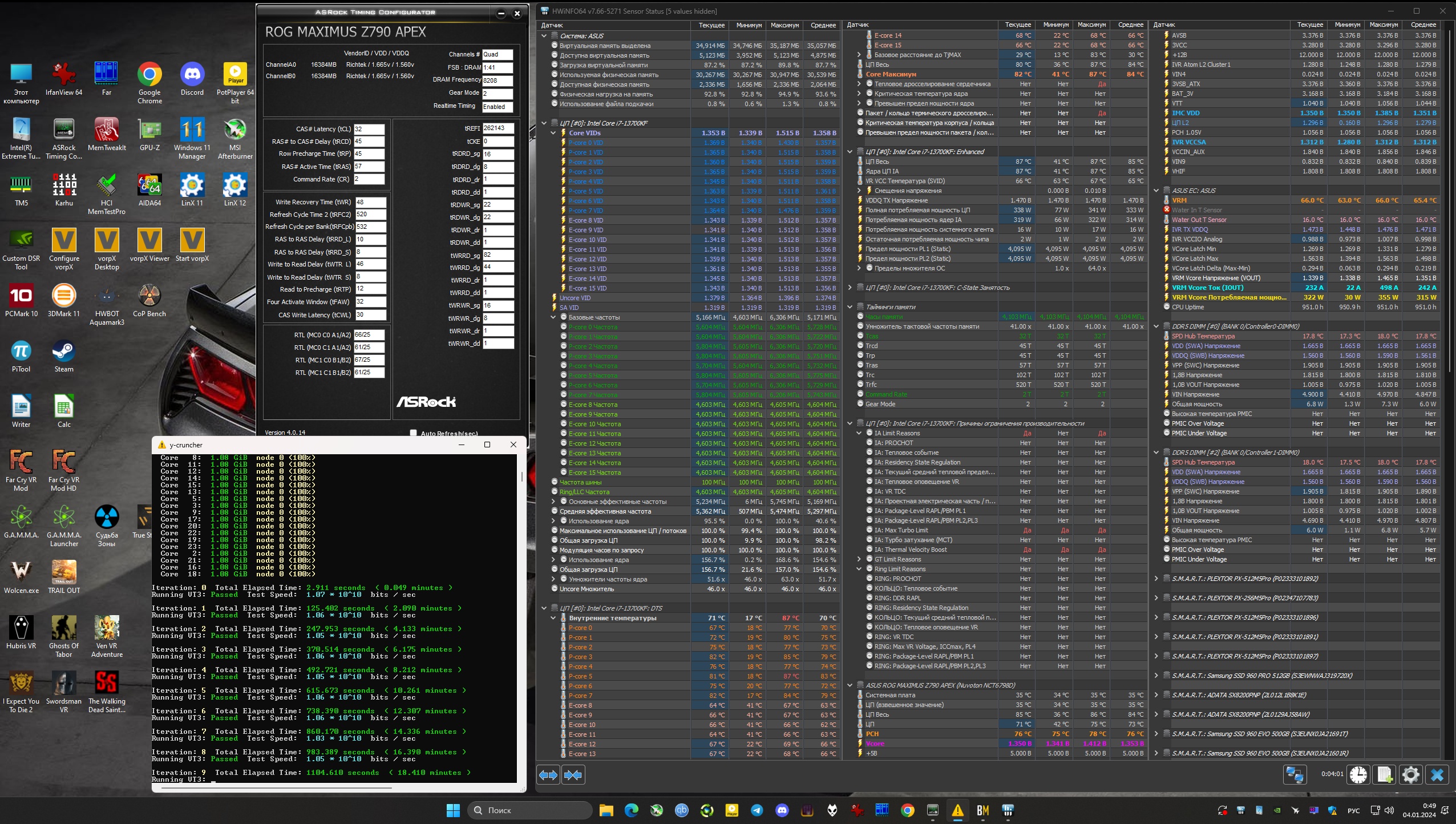Click the collapse columns arrows button
This screenshot has width=1456, height=824.
pos(573,774)
